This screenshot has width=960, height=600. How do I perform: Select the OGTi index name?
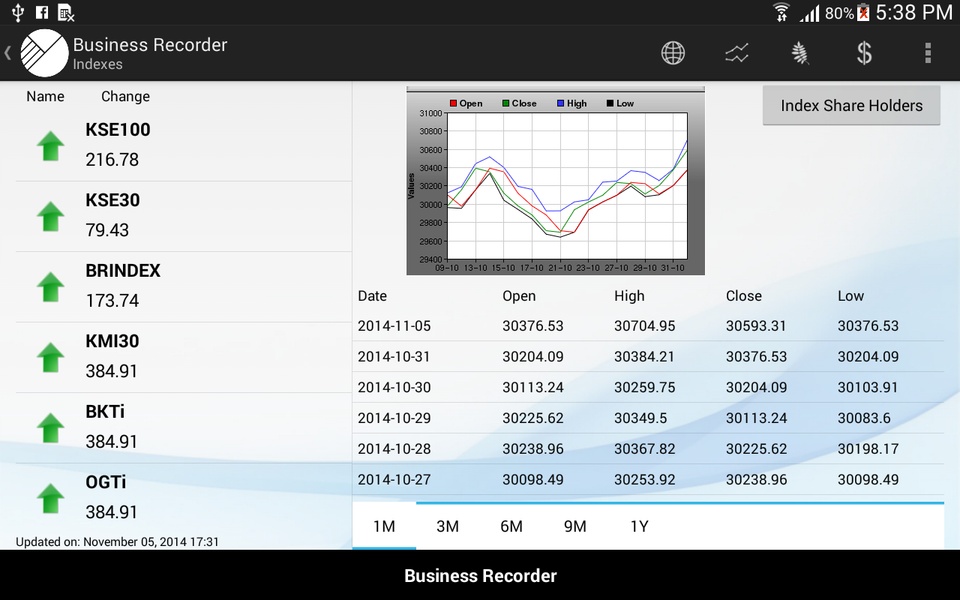(x=105, y=482)
